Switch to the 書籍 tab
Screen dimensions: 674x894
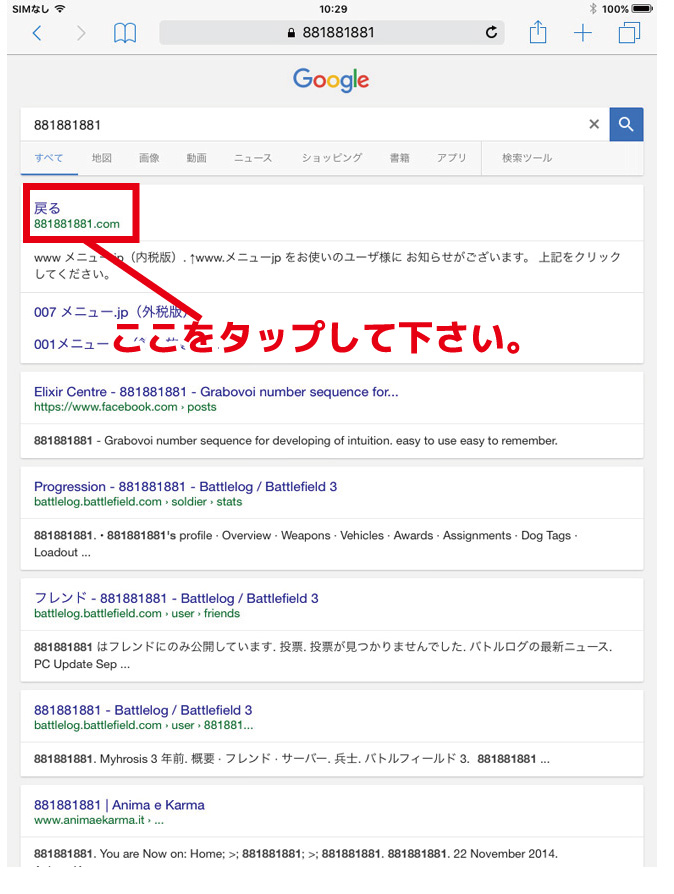[399, 158]
